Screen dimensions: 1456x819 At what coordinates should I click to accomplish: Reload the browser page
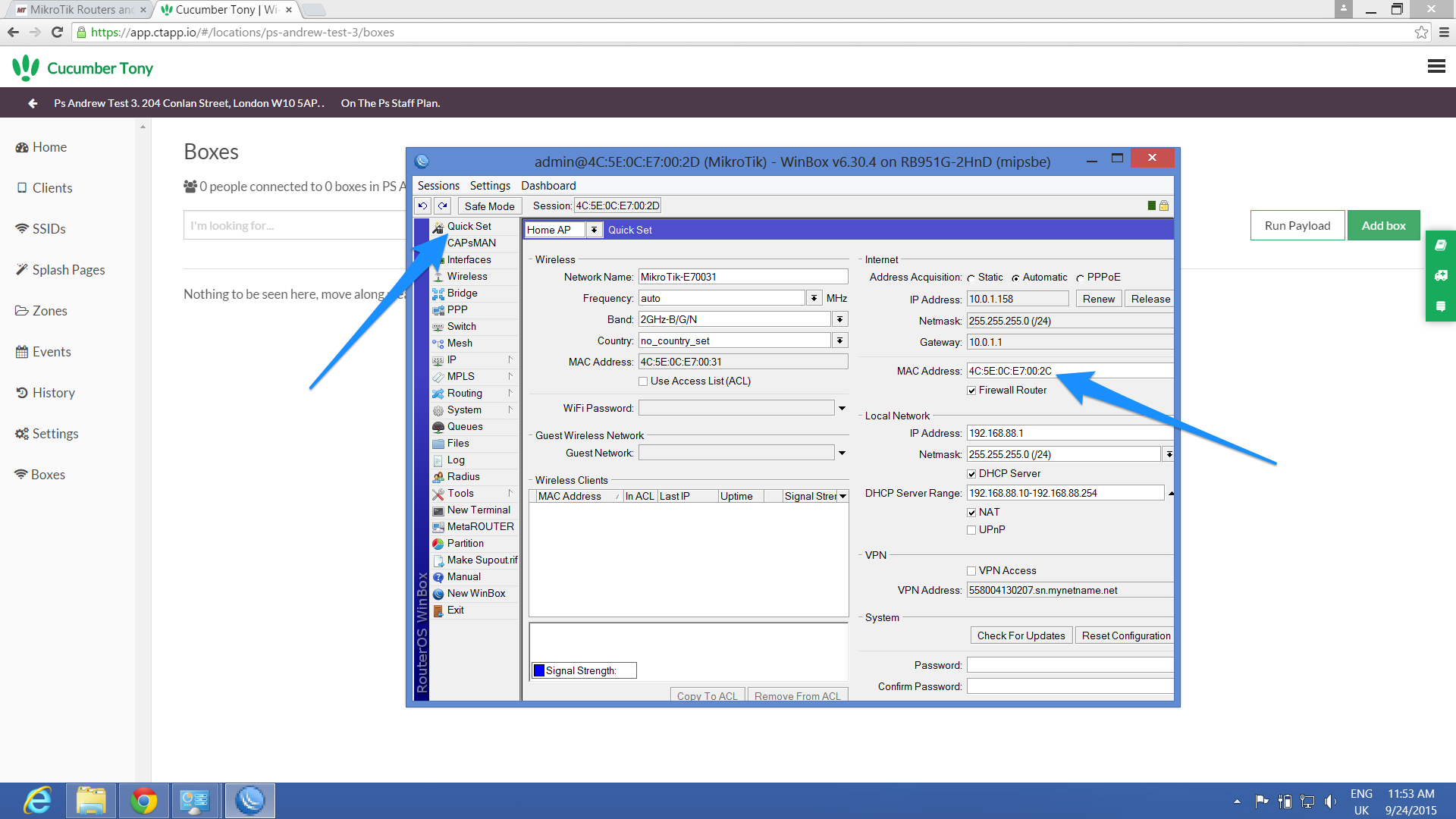click(x=57, y=32)
